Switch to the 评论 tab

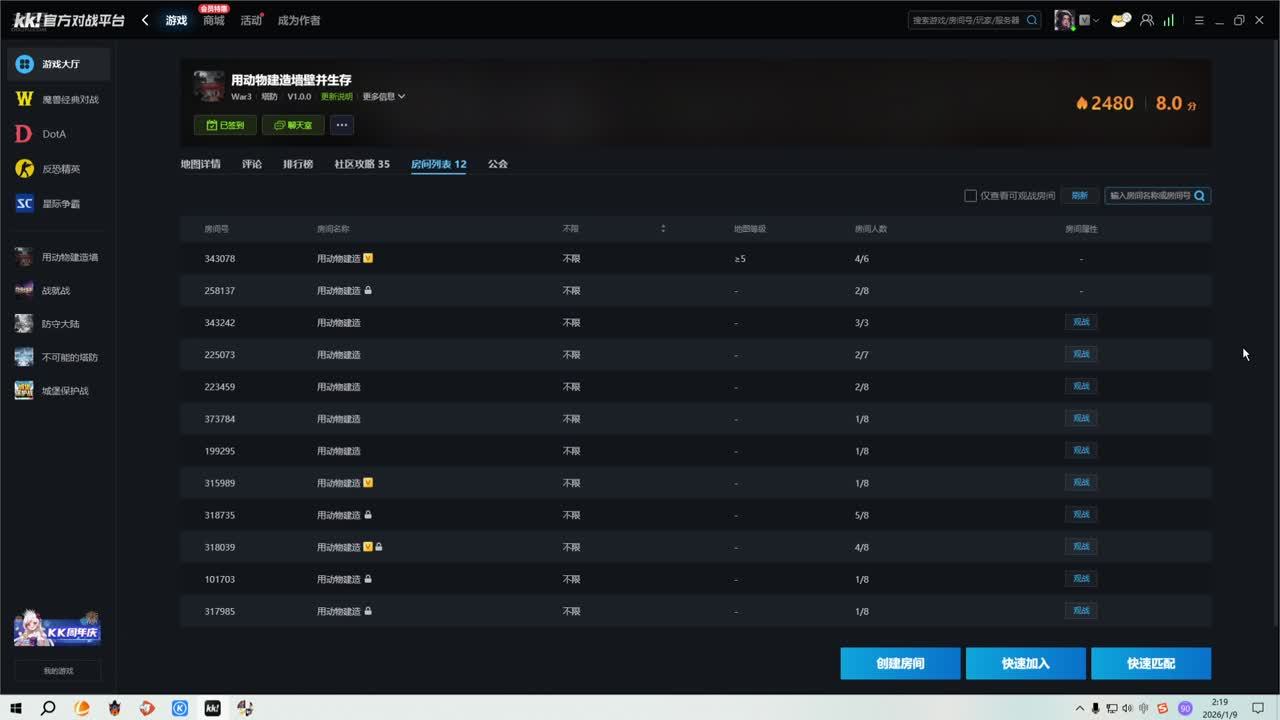coord(252,164)
